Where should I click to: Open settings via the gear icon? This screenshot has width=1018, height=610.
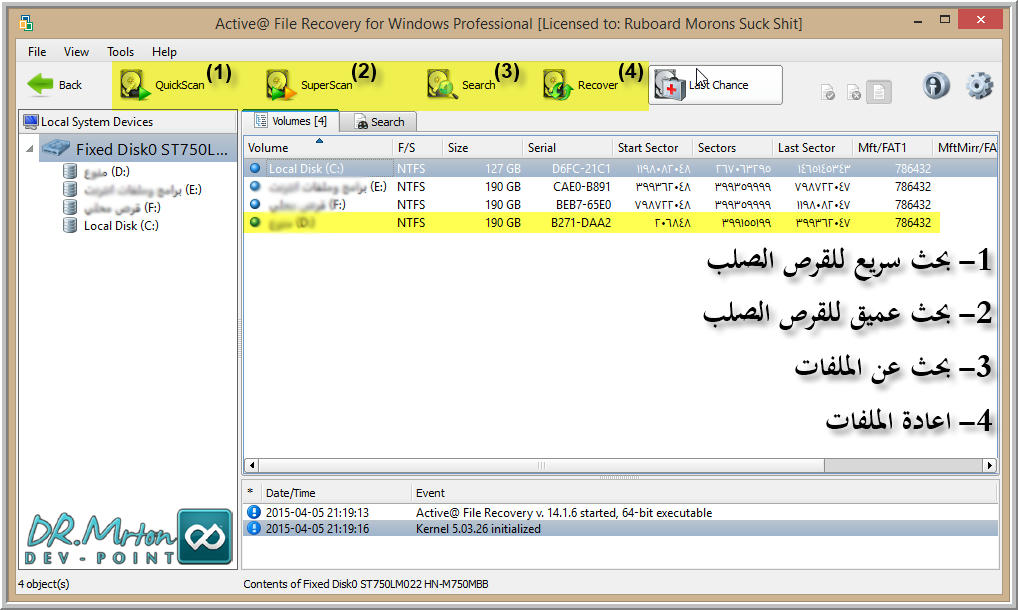979,86
